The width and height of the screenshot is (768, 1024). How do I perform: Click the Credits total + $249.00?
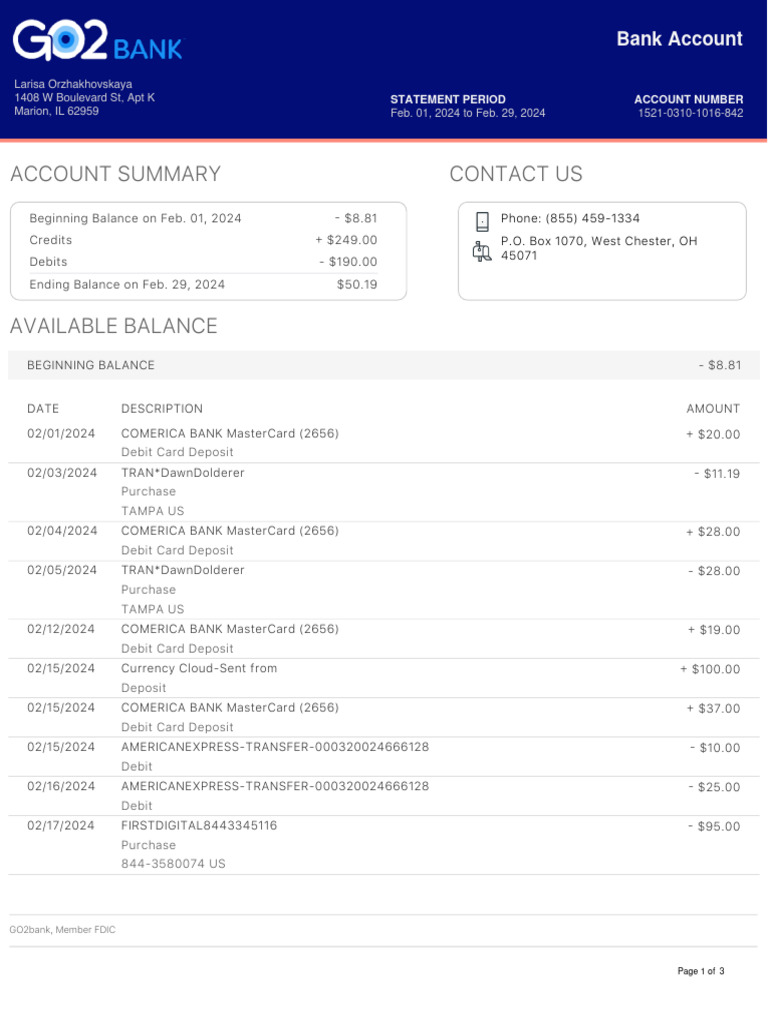[346, 240]
